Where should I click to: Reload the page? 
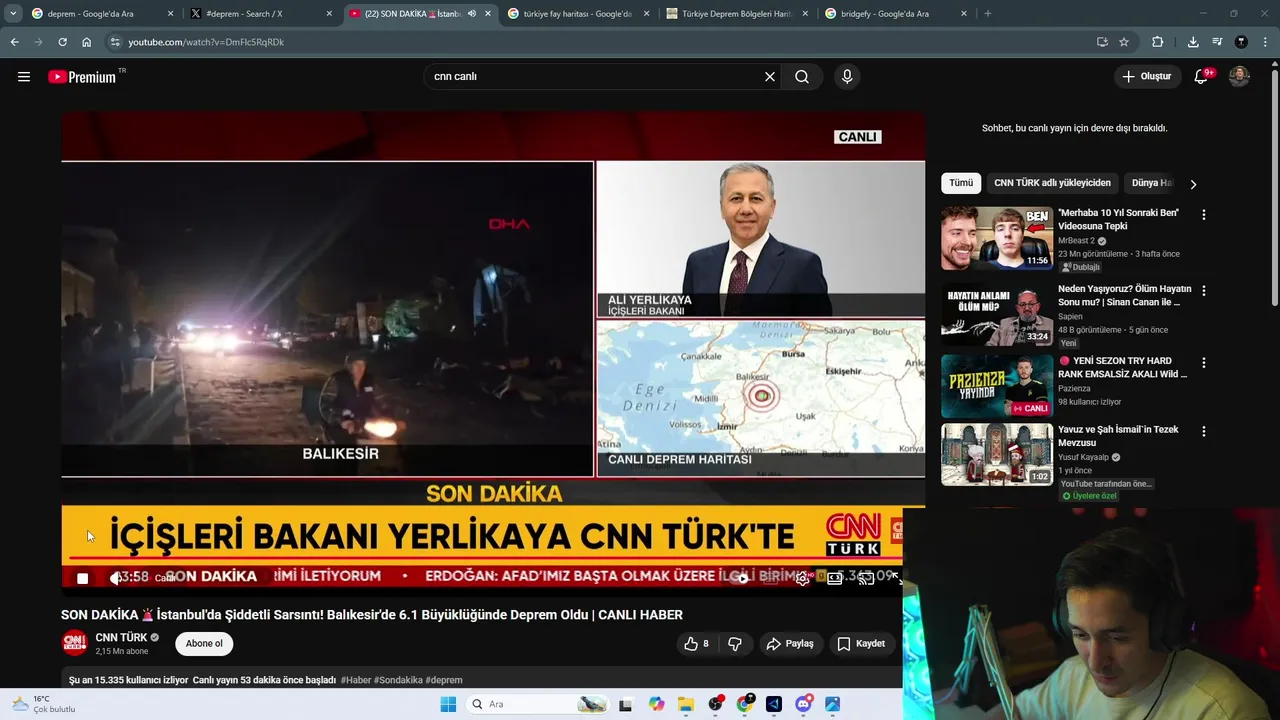(62, 42)
